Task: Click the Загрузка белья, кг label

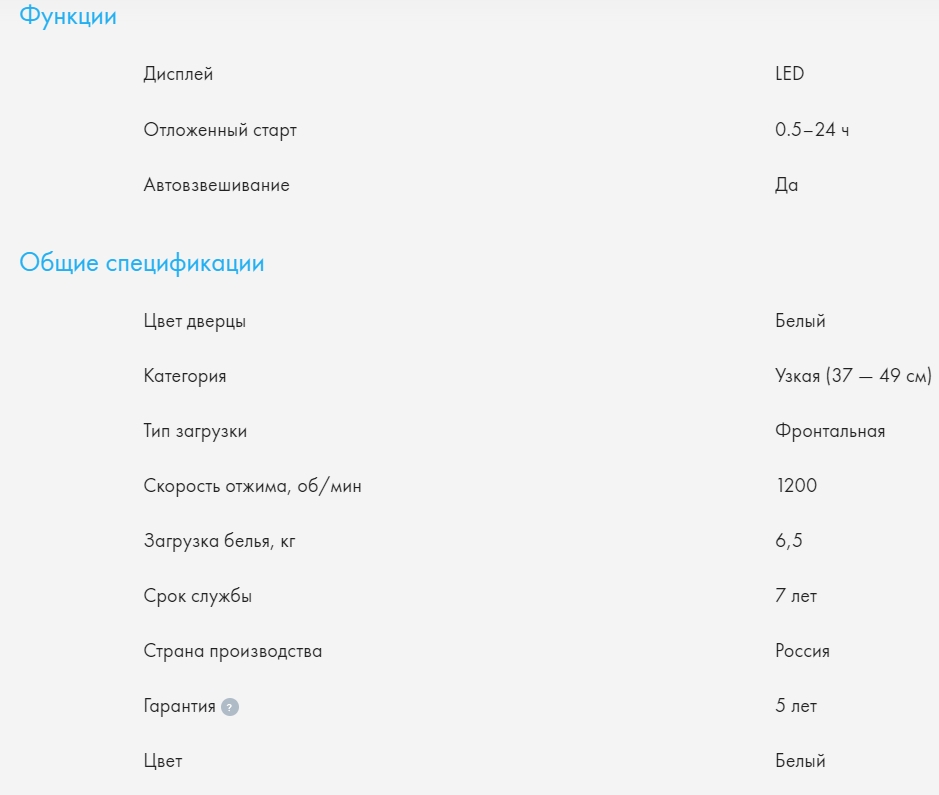Action: pyautogui.click(x=220, y=541)
